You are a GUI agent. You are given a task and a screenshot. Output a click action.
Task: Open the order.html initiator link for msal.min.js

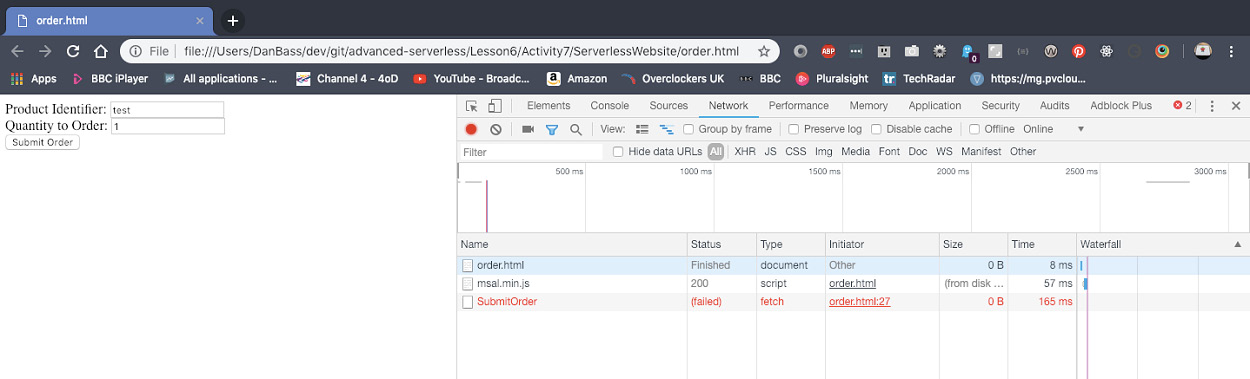click(852, 283)
